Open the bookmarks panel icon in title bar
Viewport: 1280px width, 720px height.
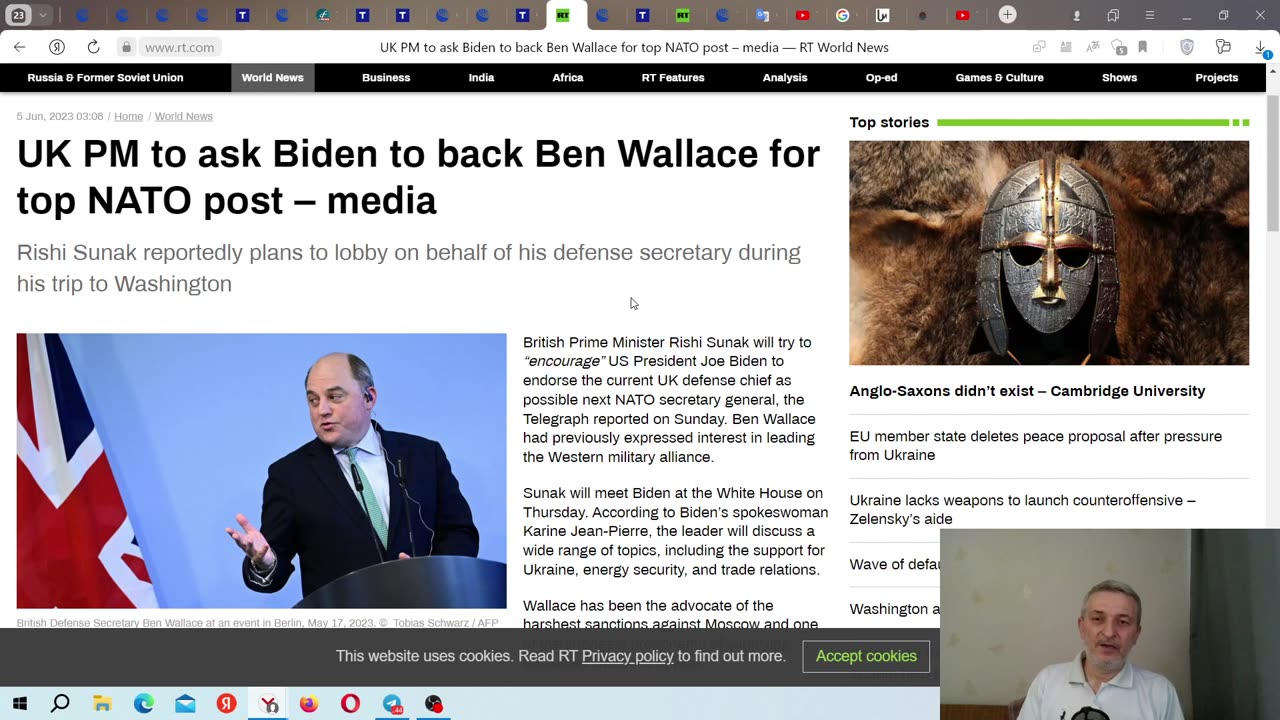tap(1113, 15)
